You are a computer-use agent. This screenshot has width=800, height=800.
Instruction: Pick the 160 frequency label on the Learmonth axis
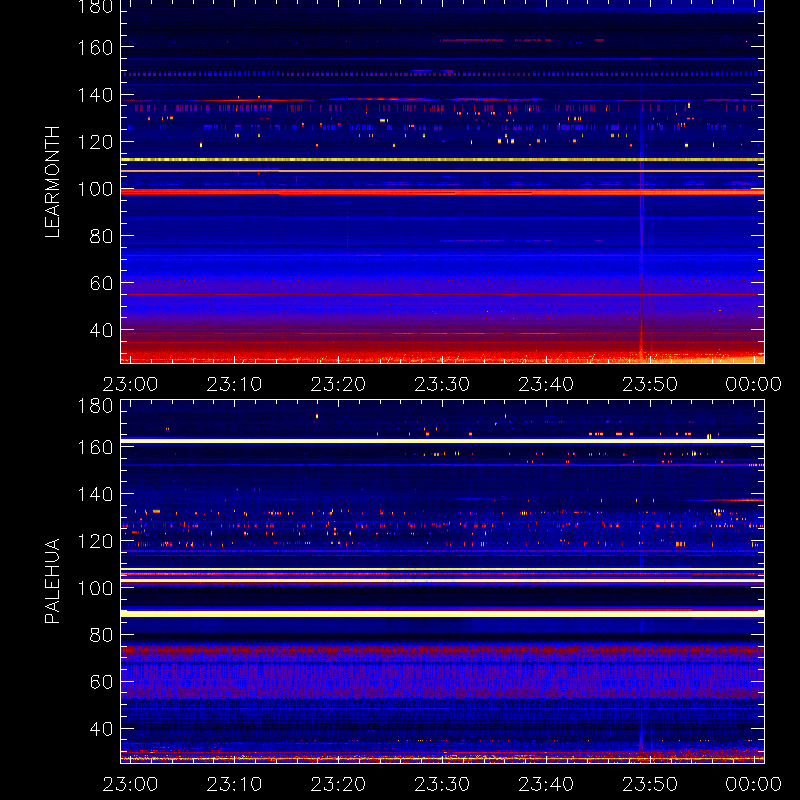tap(95, 48)
